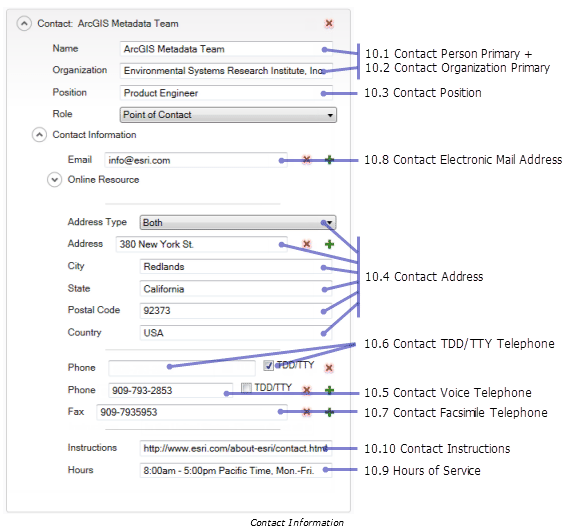Screen dimensions: 573x527
Task: Click the Fax field 909-7935953
Action: coord(192,412)
